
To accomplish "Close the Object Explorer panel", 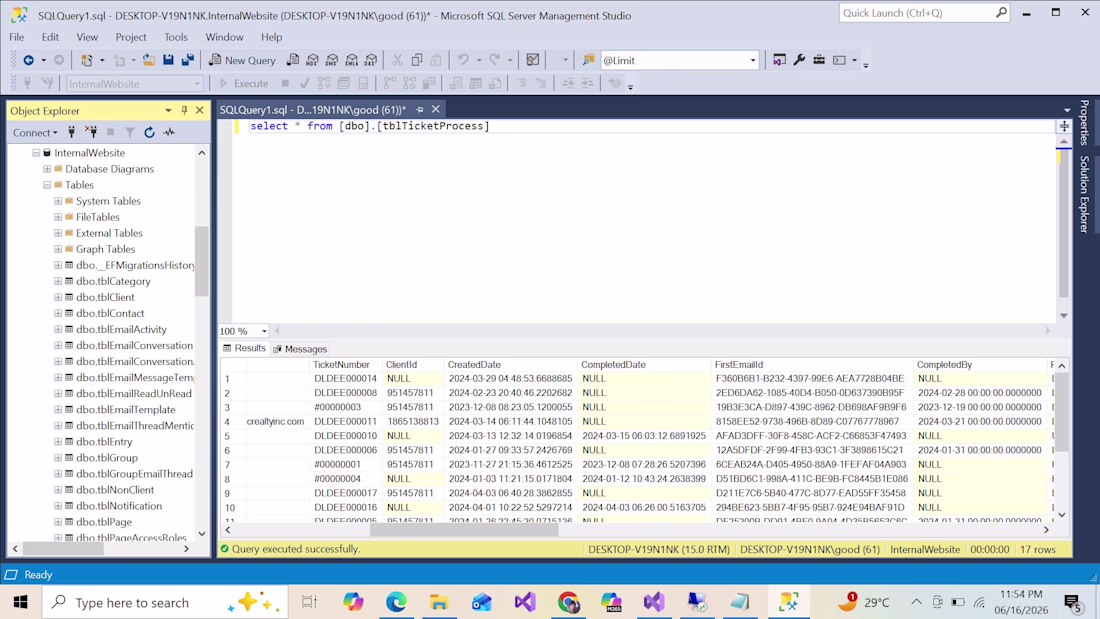I will click(200, 110).
